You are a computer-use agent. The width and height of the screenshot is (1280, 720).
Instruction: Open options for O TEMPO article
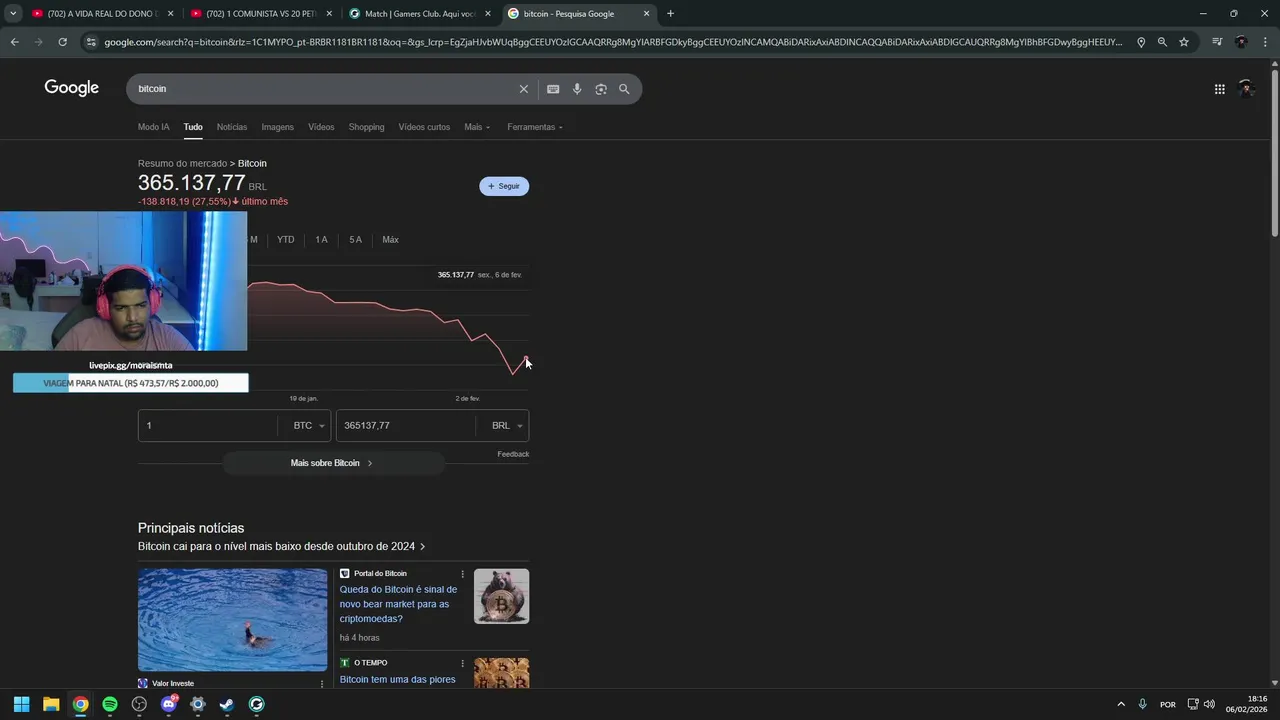[462, 663]
